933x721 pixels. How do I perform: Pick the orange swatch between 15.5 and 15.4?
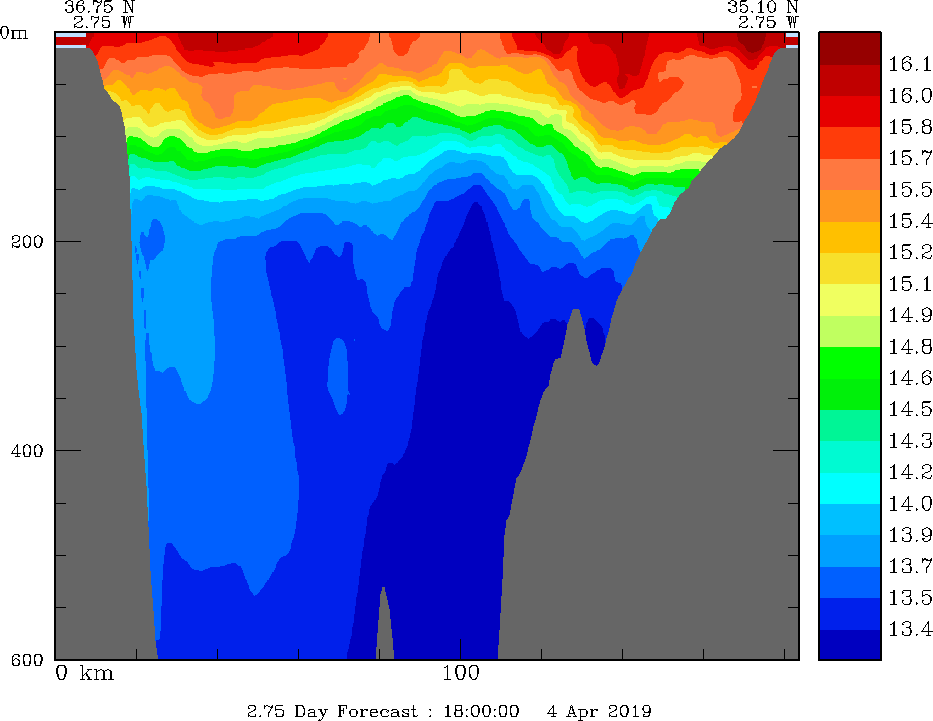[850, 205]
